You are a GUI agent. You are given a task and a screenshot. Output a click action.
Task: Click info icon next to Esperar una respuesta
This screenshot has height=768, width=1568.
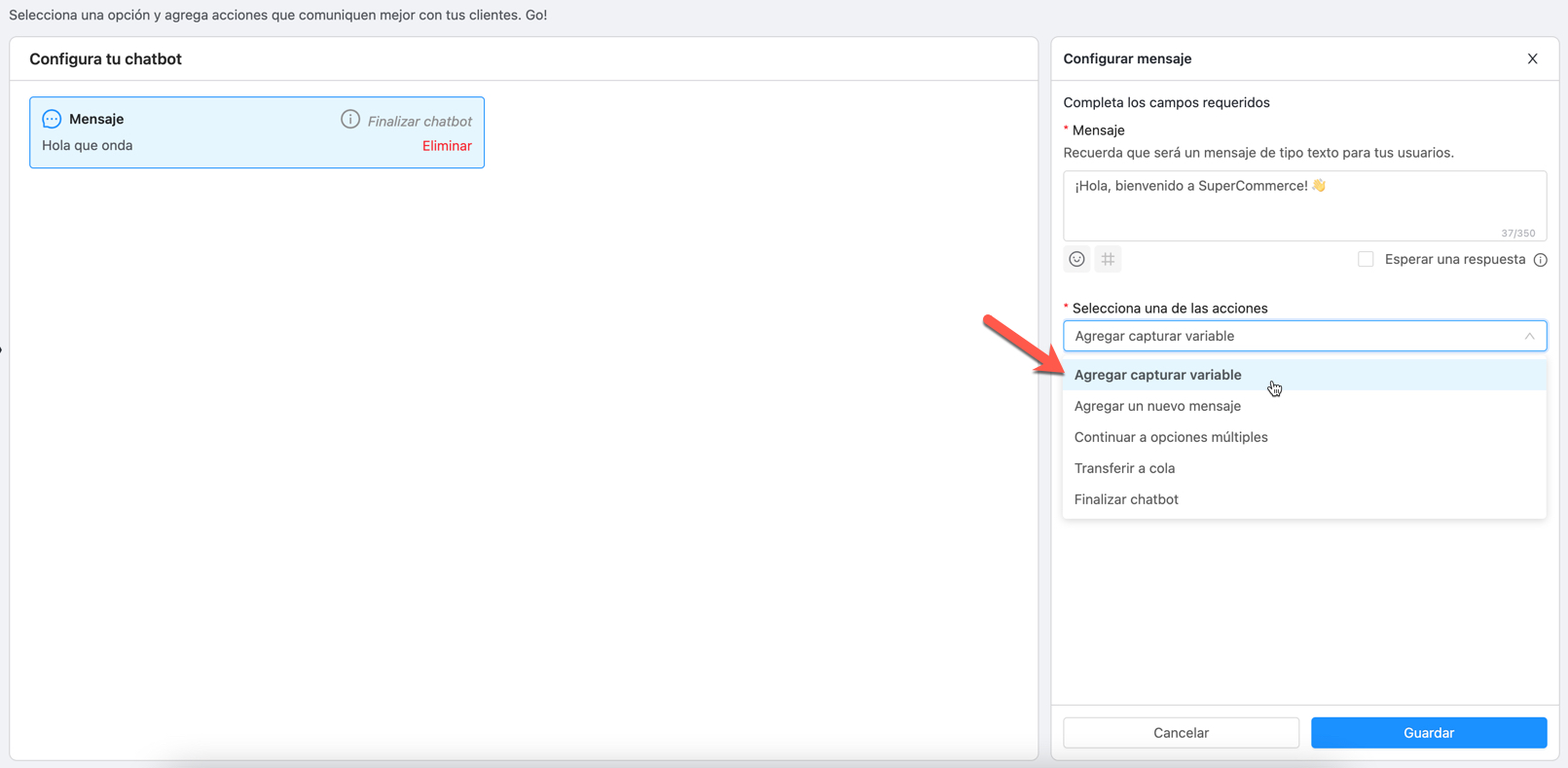point(1541,260)
